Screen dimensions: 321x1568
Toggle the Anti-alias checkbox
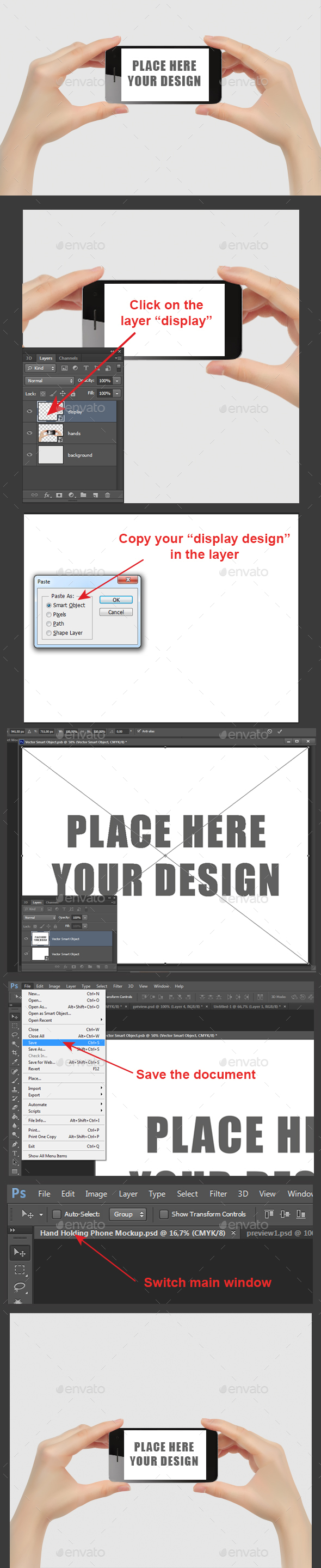point(139,731)
